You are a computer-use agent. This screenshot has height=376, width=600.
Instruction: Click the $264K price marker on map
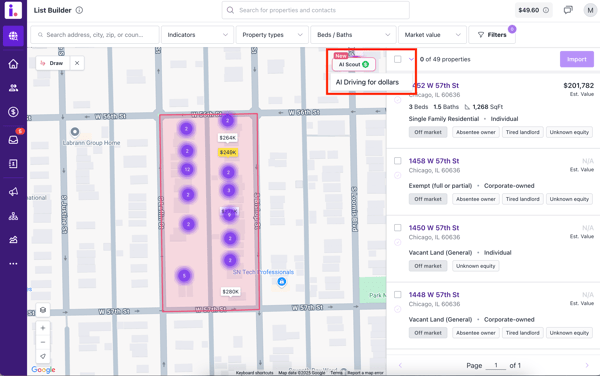(228, 138)
